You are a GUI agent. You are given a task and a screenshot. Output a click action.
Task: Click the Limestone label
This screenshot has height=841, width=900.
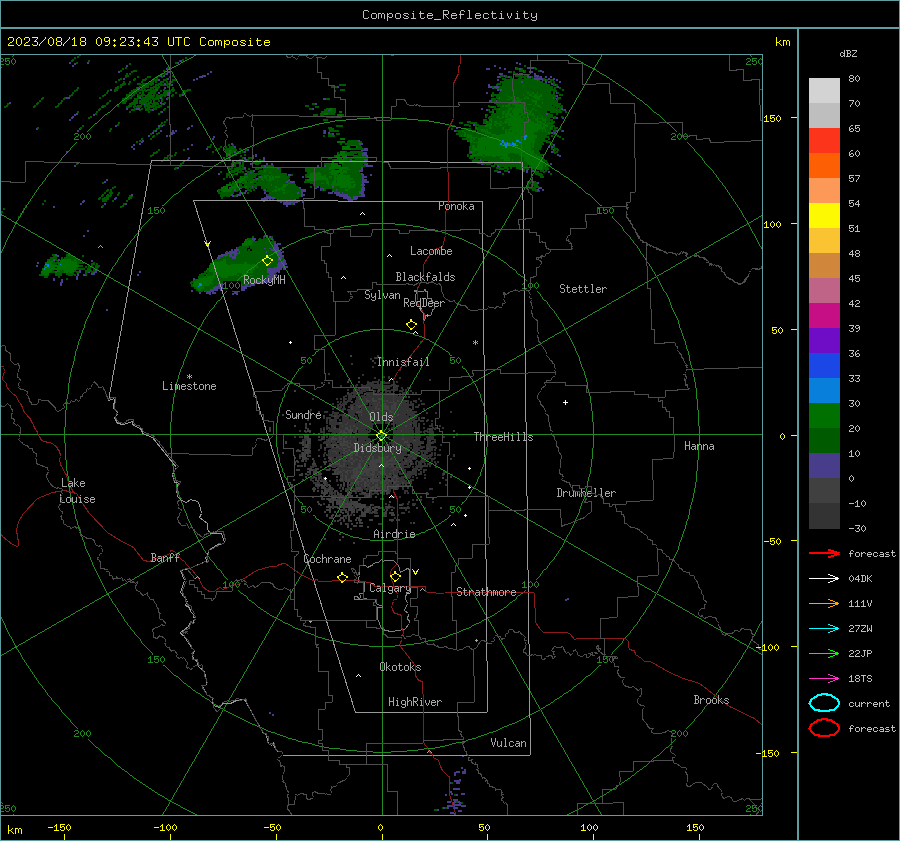189,386
